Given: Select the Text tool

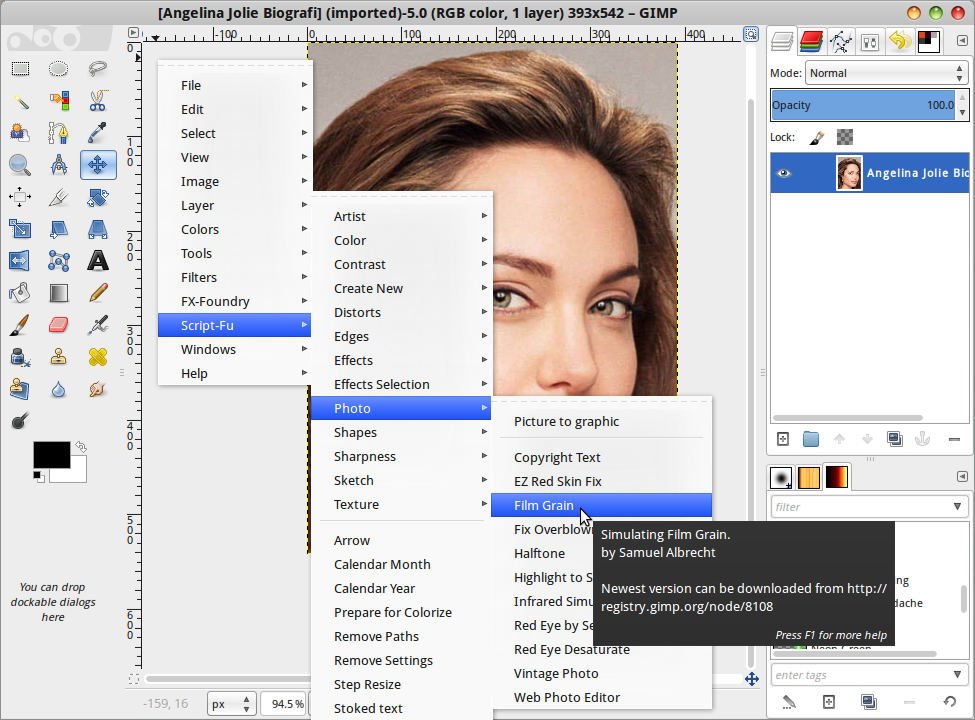Looking at the screenshot, I should click(x=98, y=261).
